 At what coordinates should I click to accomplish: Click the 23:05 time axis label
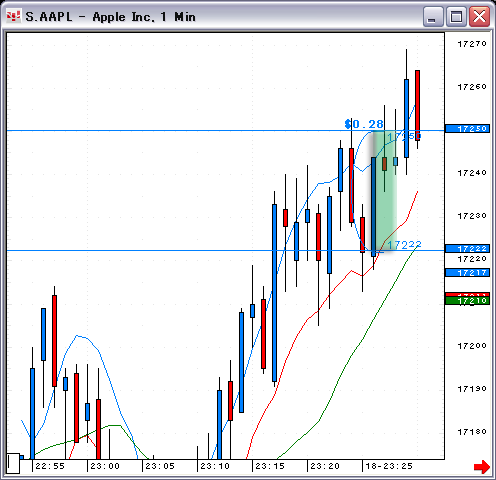[160, 466]
